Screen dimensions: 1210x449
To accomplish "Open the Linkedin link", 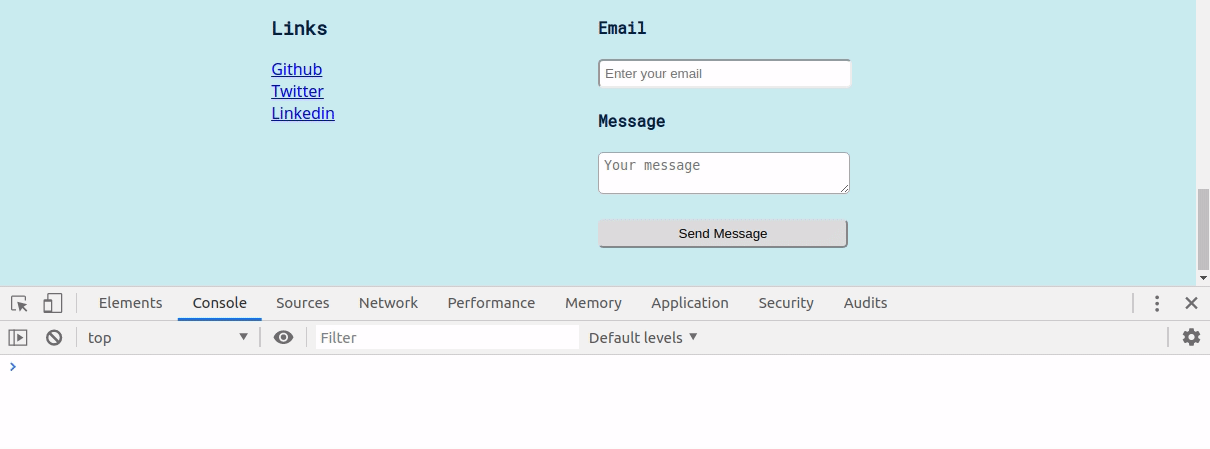I will 302,113.
